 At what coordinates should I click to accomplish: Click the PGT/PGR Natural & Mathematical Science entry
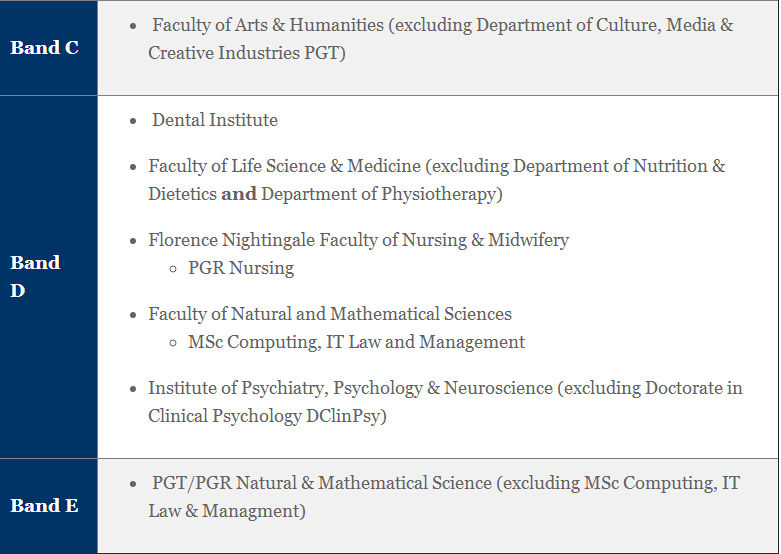pos(322,483)
